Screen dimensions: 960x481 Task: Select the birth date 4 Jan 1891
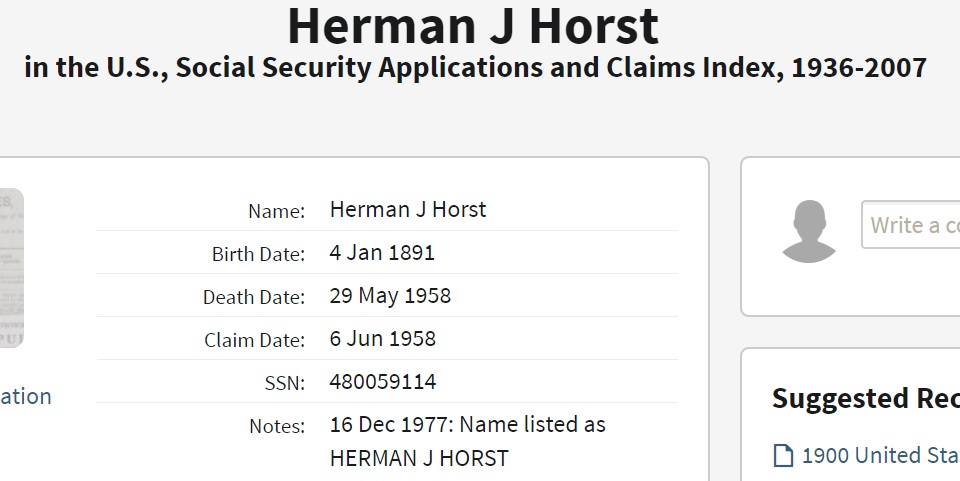click(x=382, y=253)
